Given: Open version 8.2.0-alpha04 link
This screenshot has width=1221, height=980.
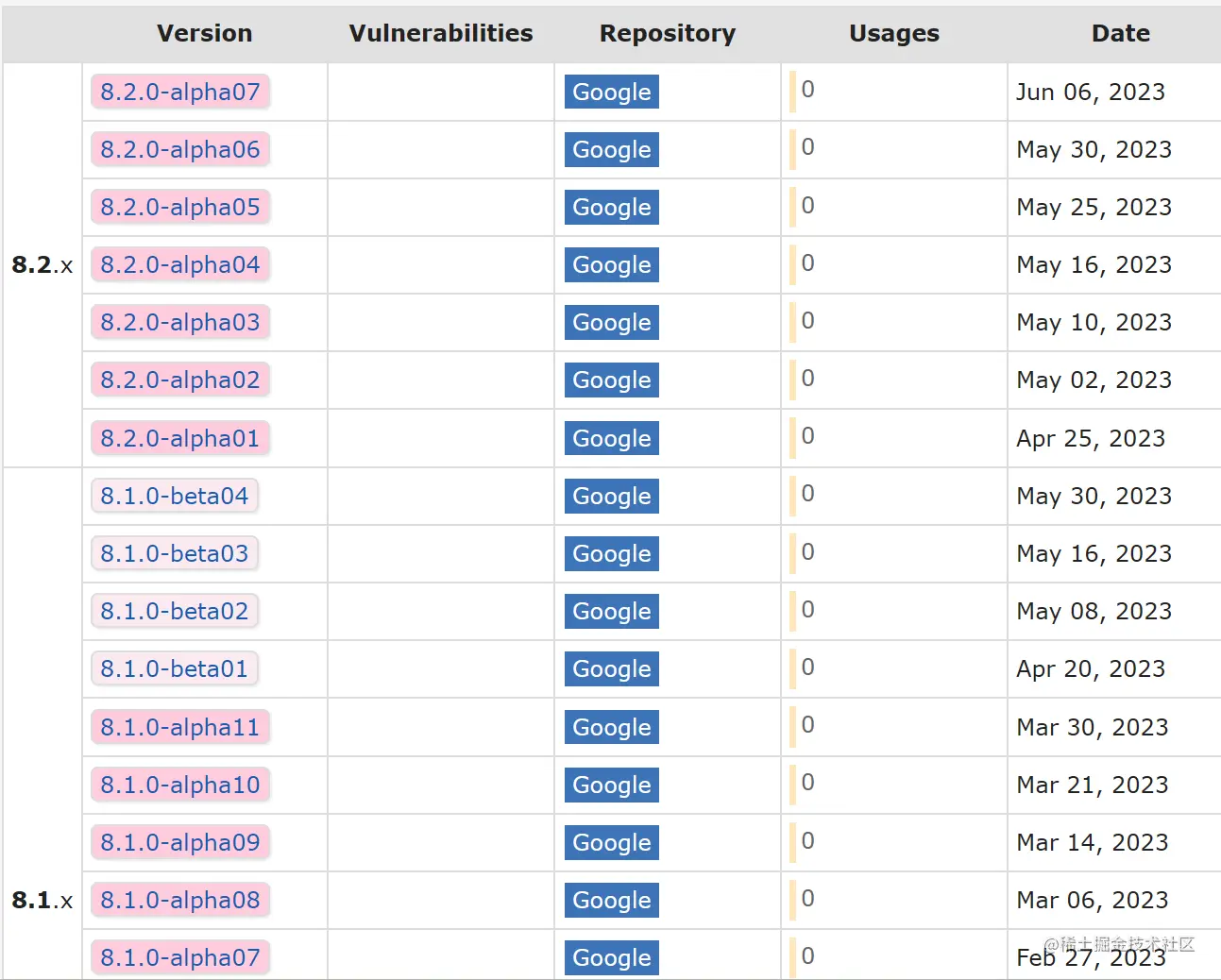Looking at the screenshot, I should pos(180,264).
